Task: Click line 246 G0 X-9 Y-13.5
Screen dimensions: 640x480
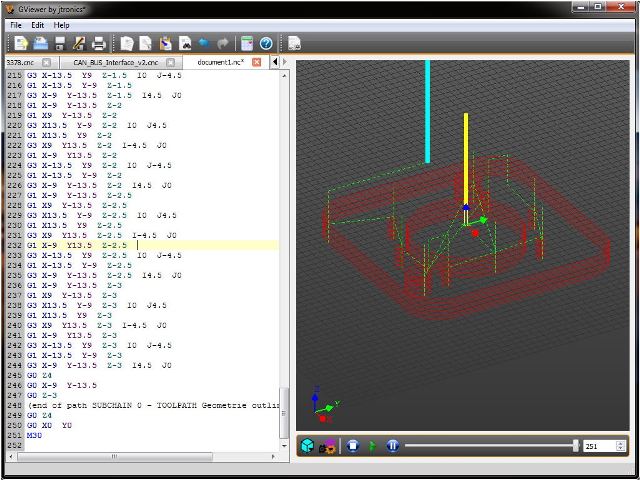Action: tap(62, 385)
